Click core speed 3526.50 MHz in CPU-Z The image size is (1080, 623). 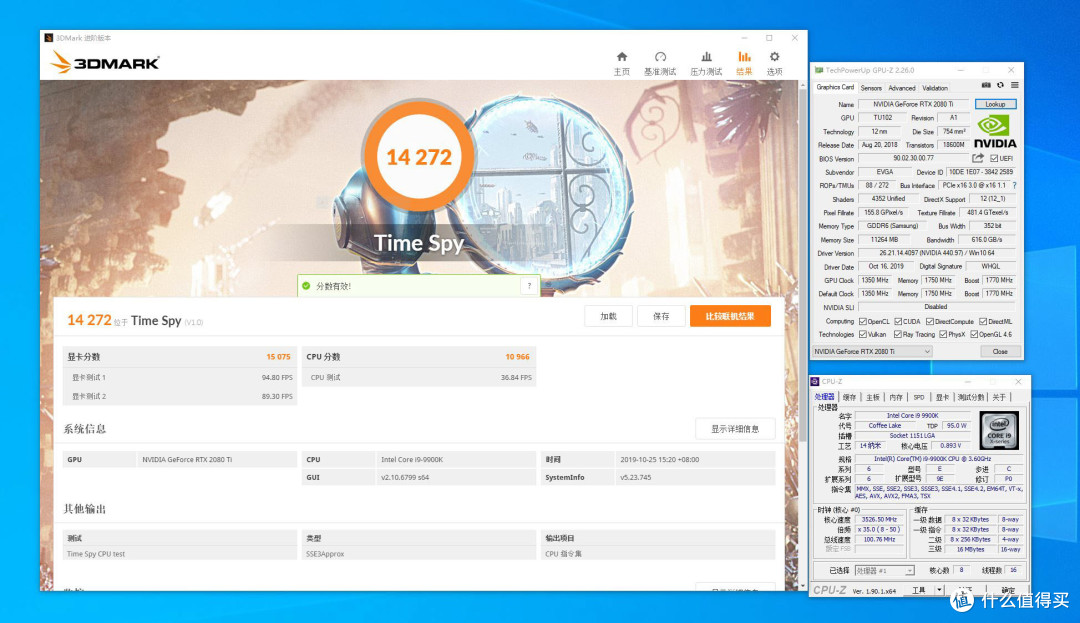879,520
